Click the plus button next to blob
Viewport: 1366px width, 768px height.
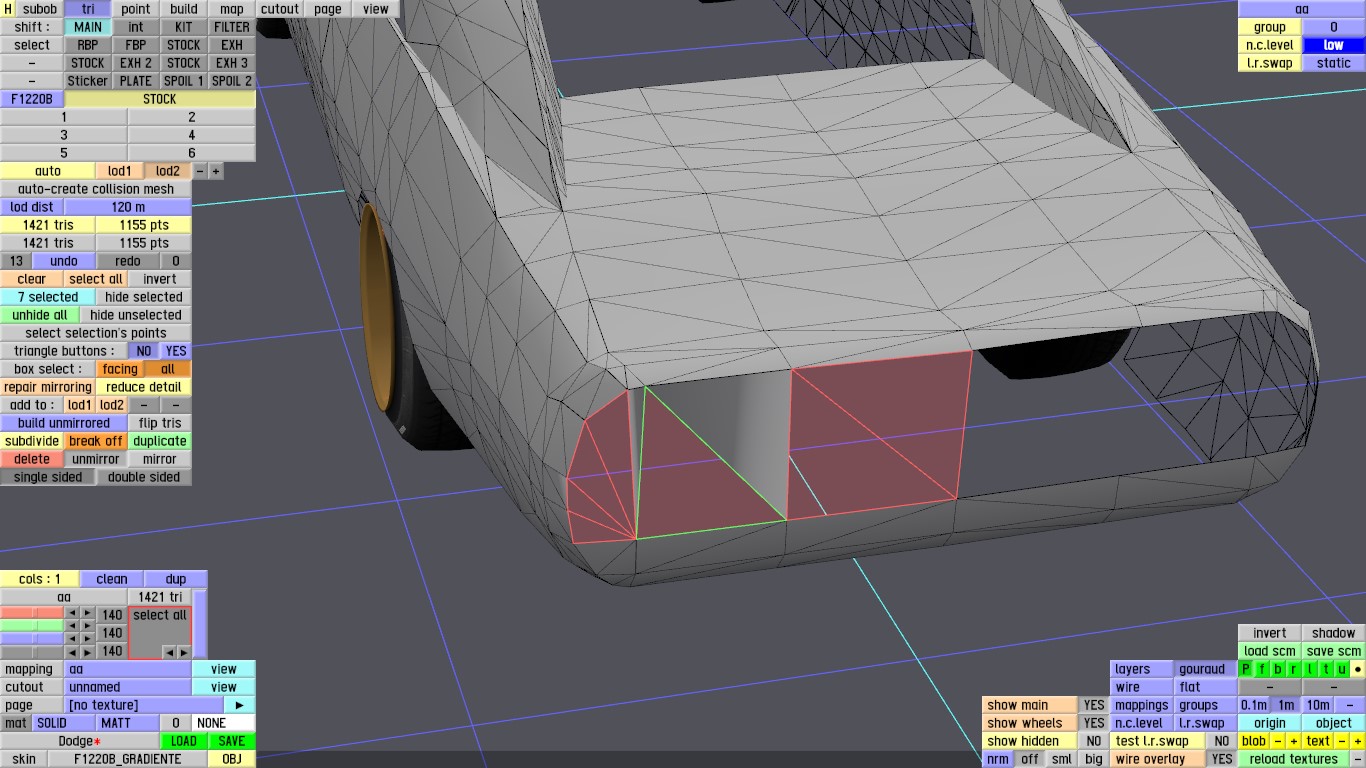1293,741
